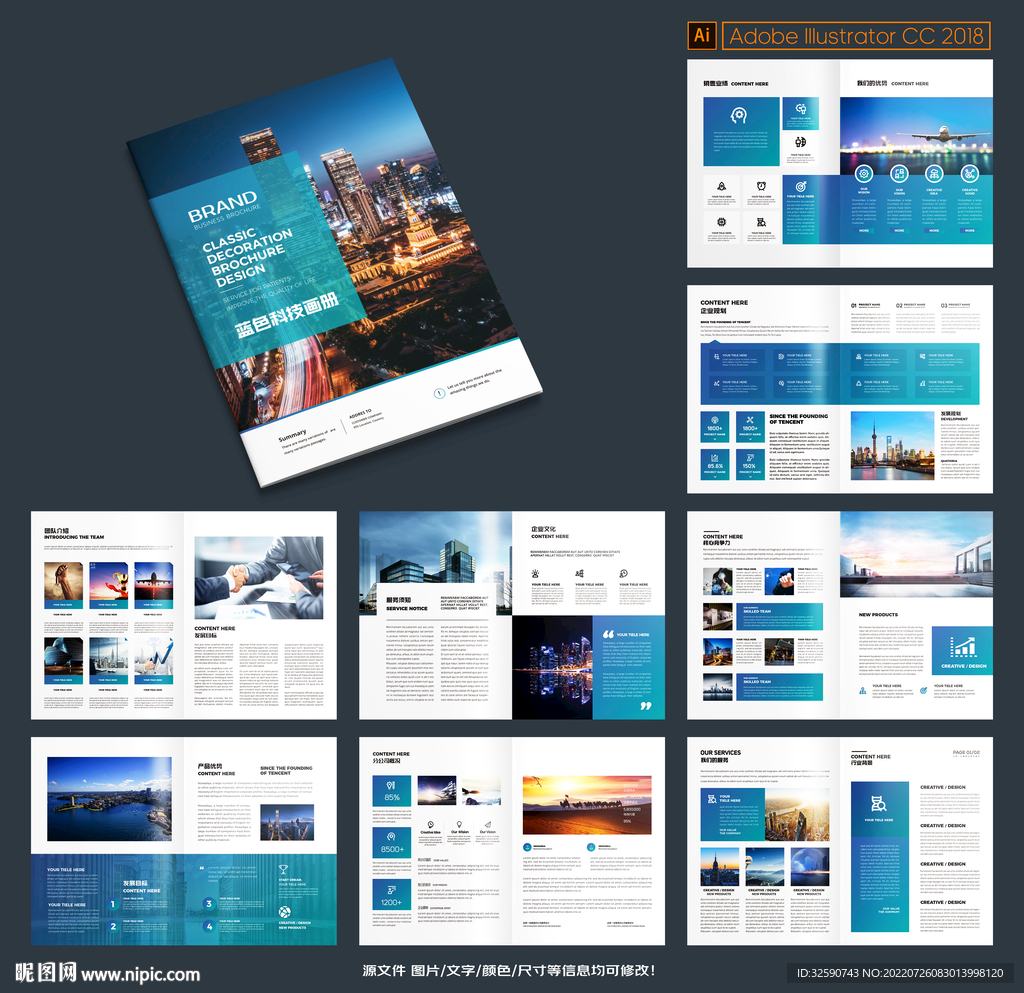Click the MORE button under CREATIVE IDEA
Screen dimensions: 1024x993
pos(935,230)
